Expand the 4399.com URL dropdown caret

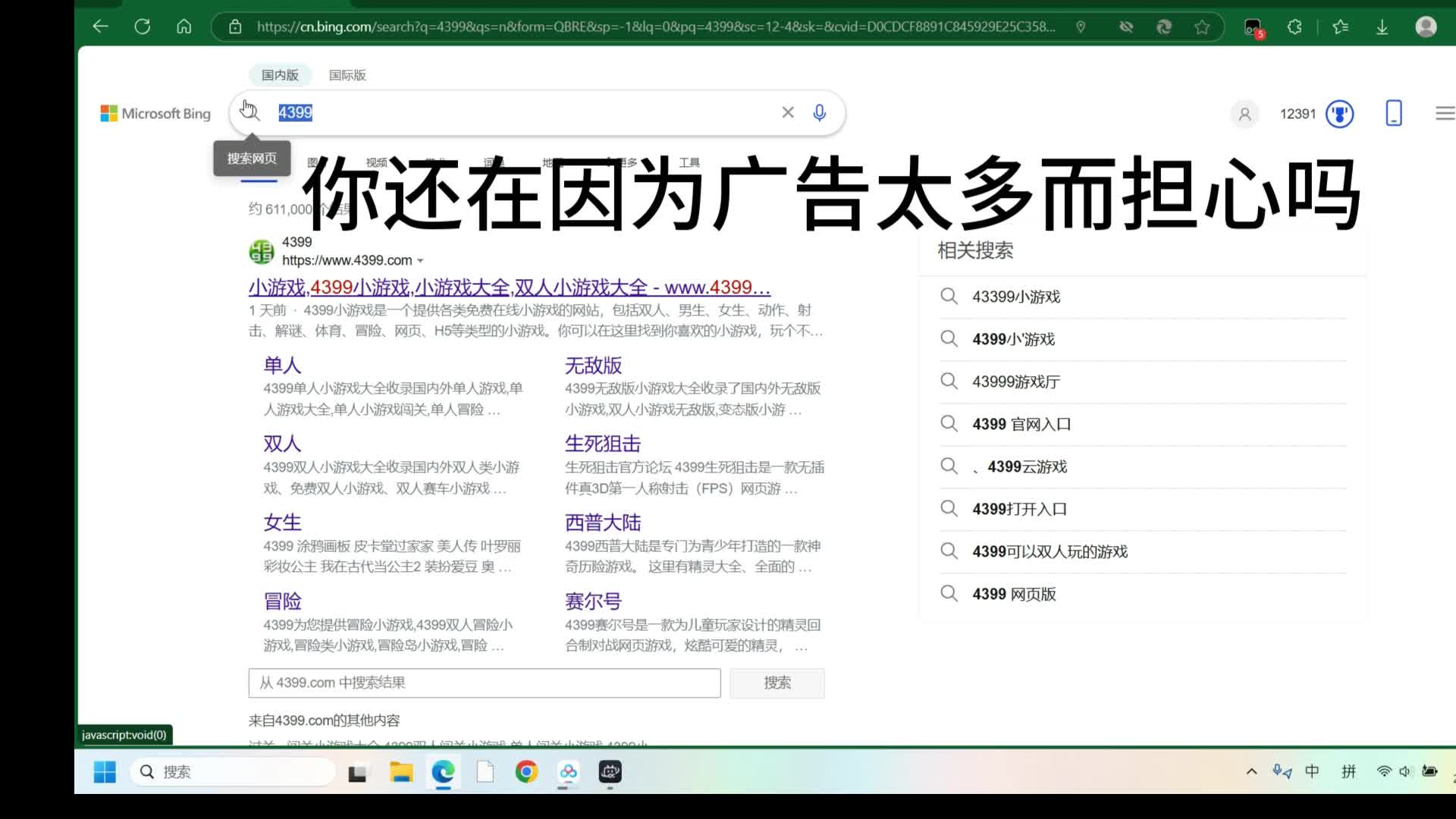pyautogui.click(x=420, y=261)
